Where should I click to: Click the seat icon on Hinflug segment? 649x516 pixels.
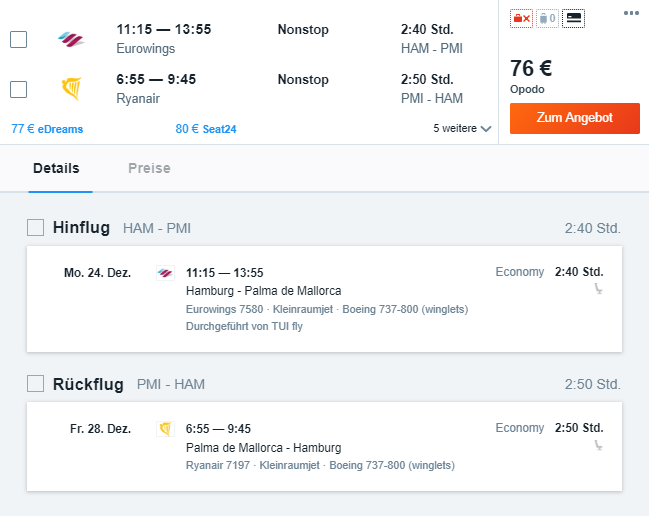(x=598, y=289)
